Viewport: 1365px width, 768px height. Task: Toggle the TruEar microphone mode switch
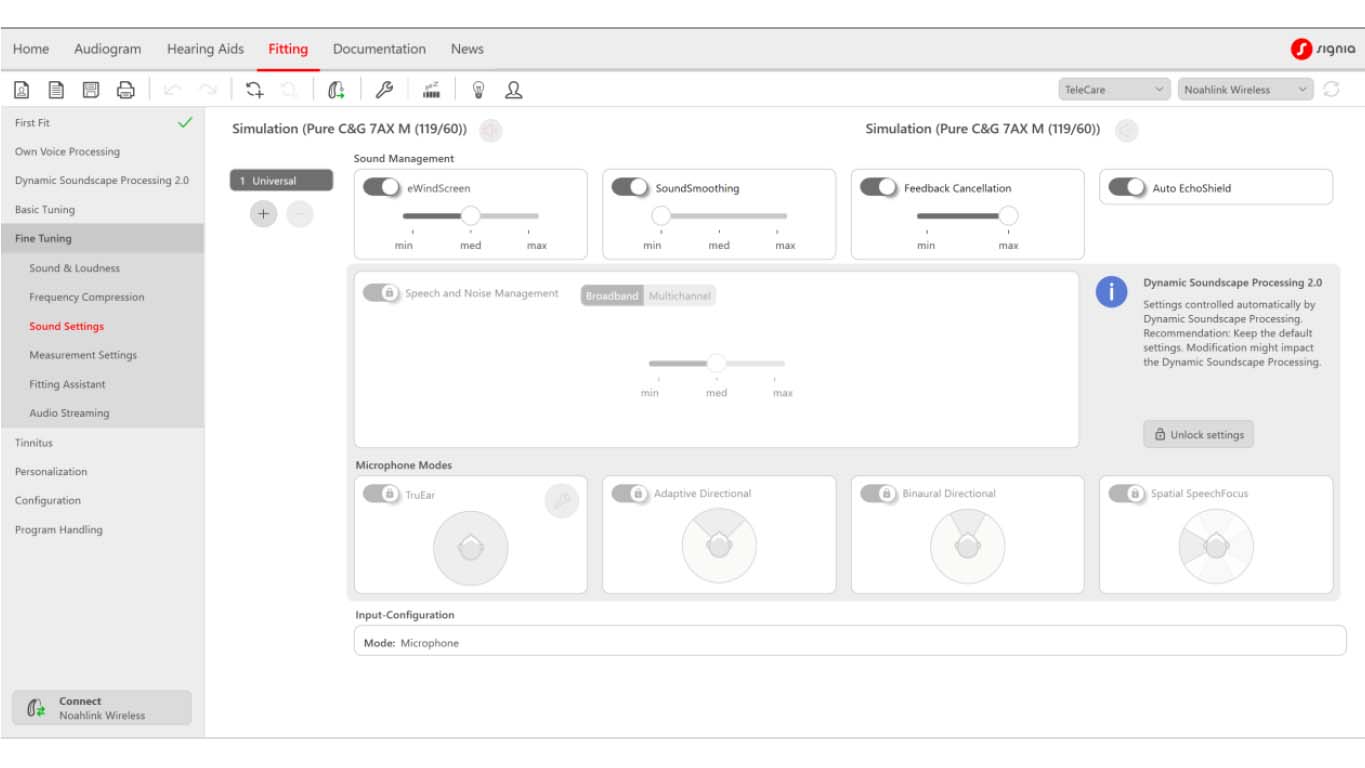pos(382,494)
